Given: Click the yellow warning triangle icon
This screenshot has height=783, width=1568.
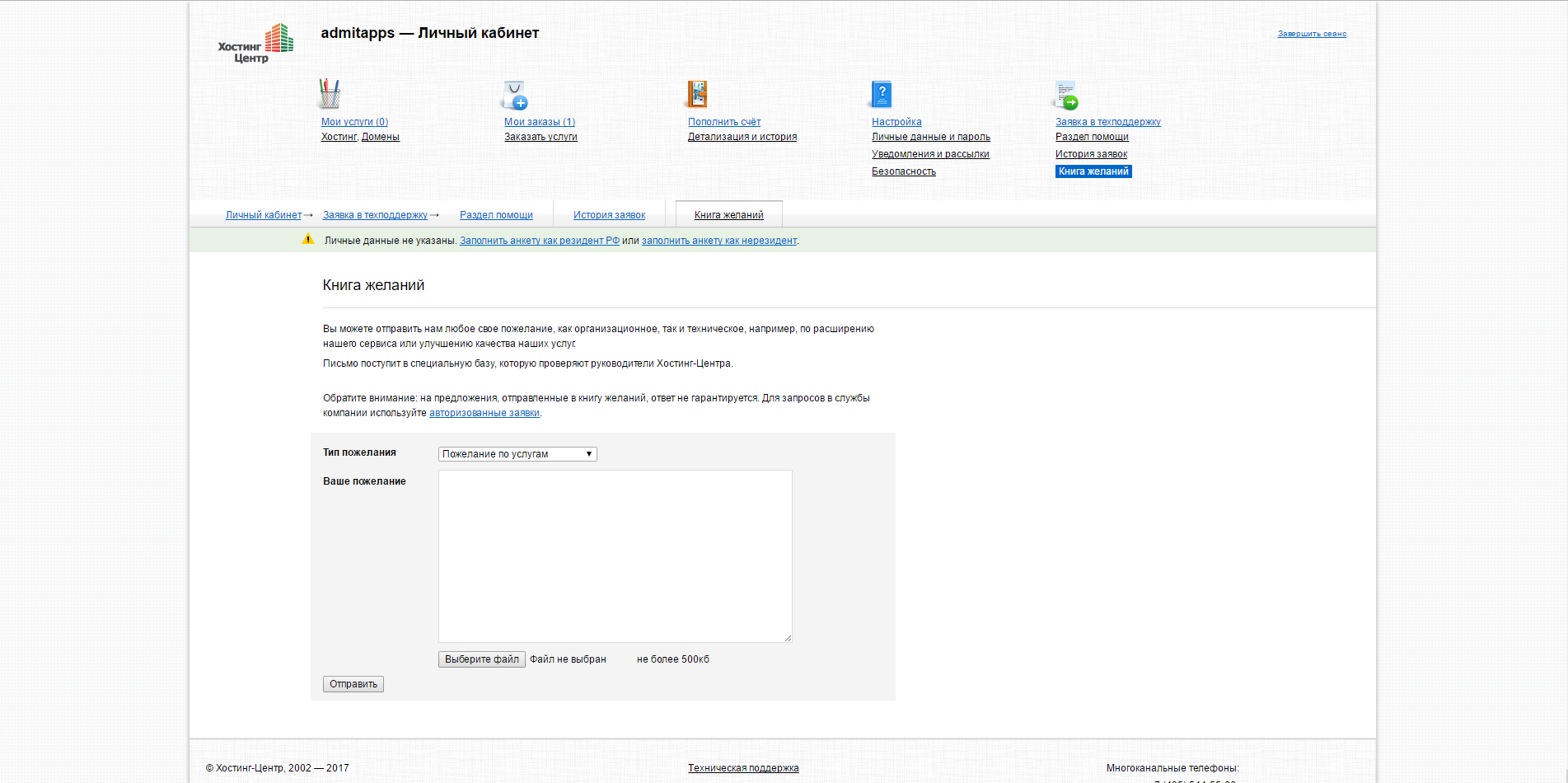Looking at the screenshot, I should click(x=308, y=240).
